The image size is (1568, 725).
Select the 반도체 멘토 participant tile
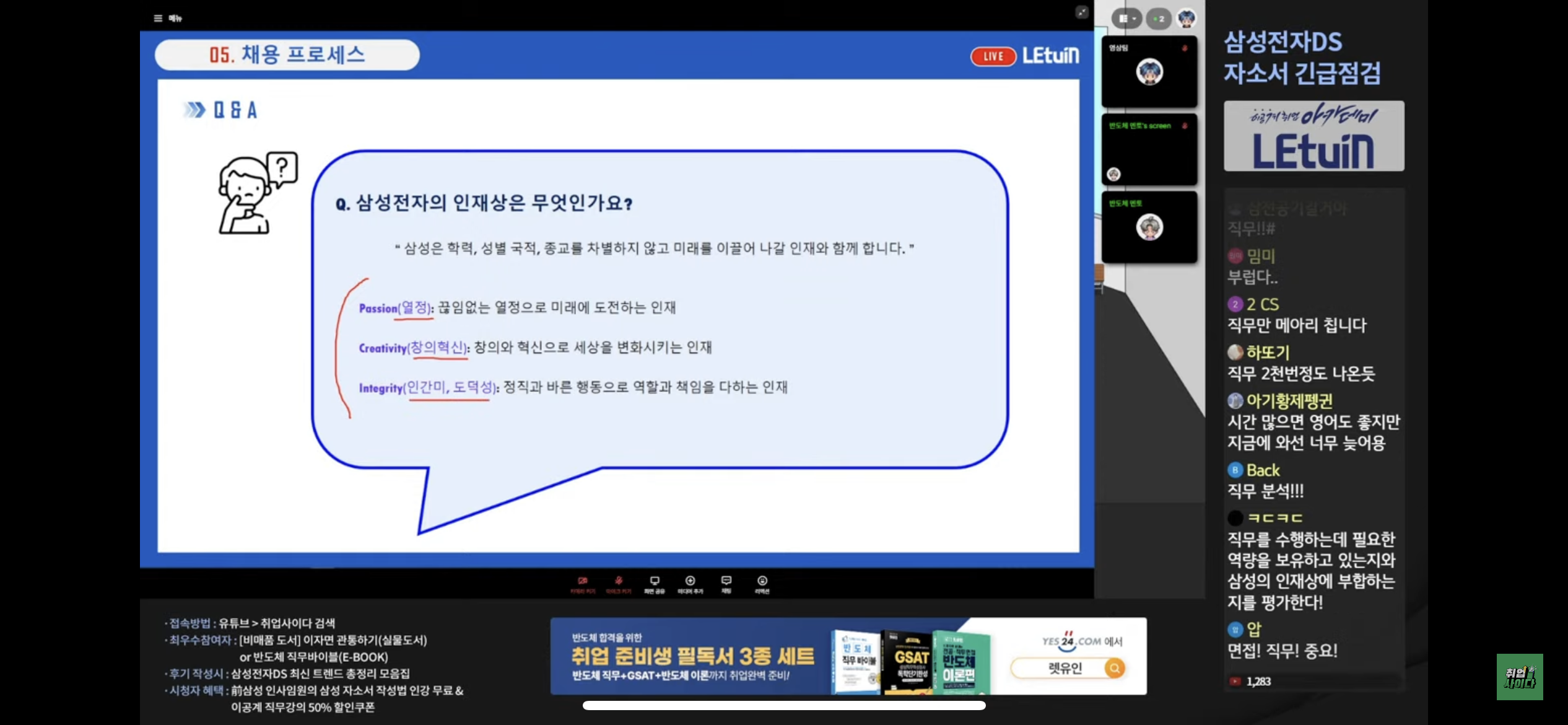click(1149, 227)
